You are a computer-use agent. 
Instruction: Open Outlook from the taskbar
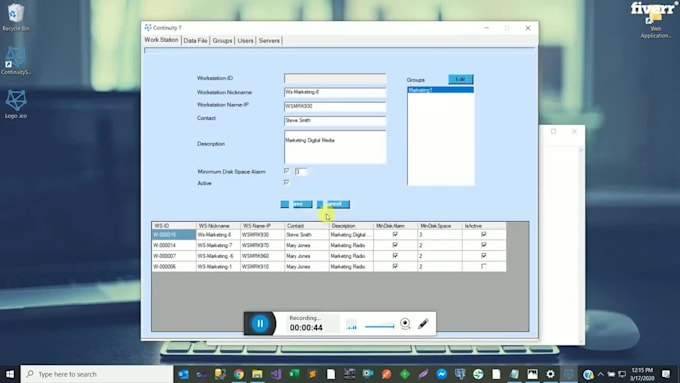click(x=183, y=374)
